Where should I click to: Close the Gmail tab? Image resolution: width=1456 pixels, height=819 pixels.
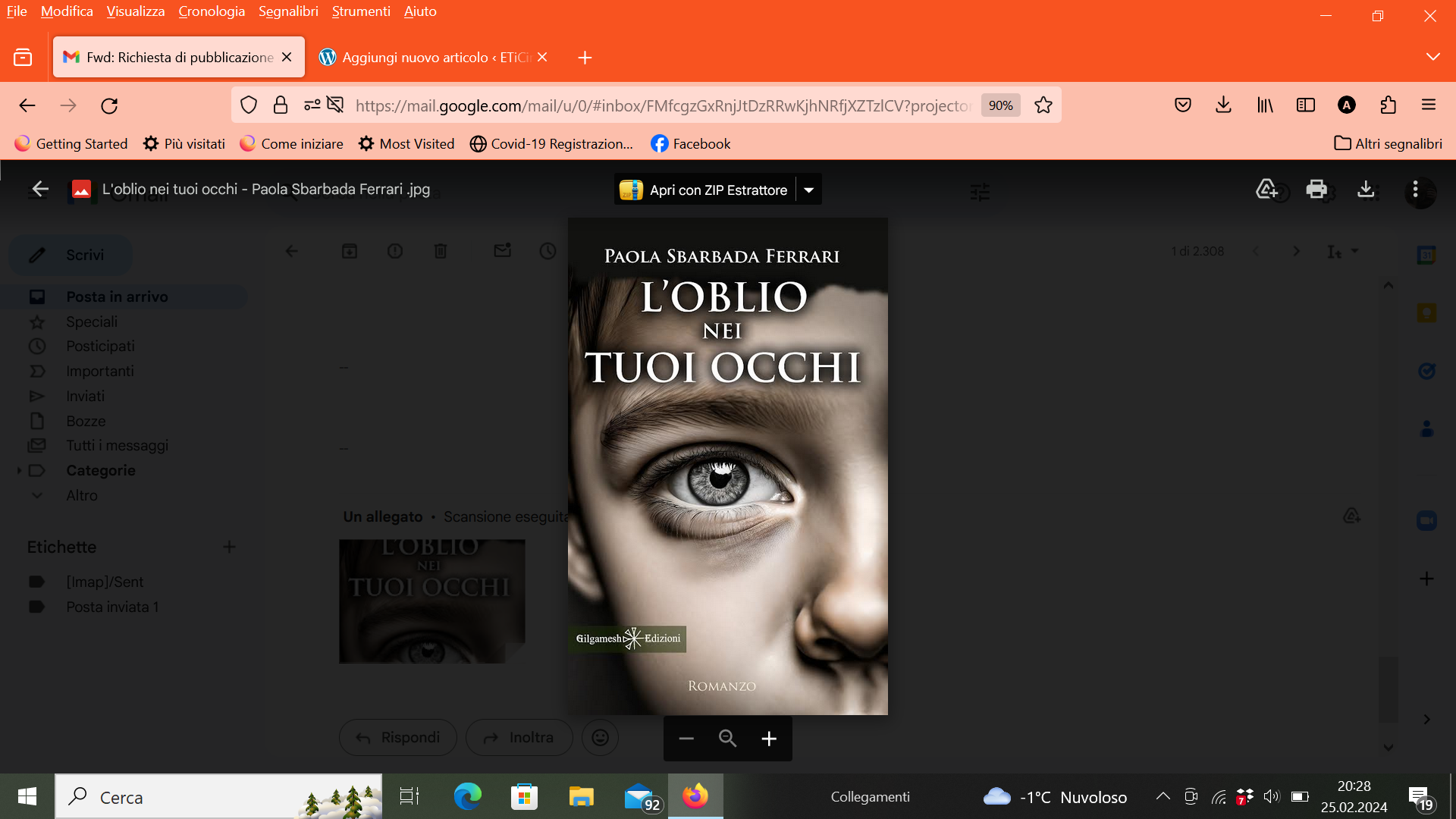coord(287,58)
